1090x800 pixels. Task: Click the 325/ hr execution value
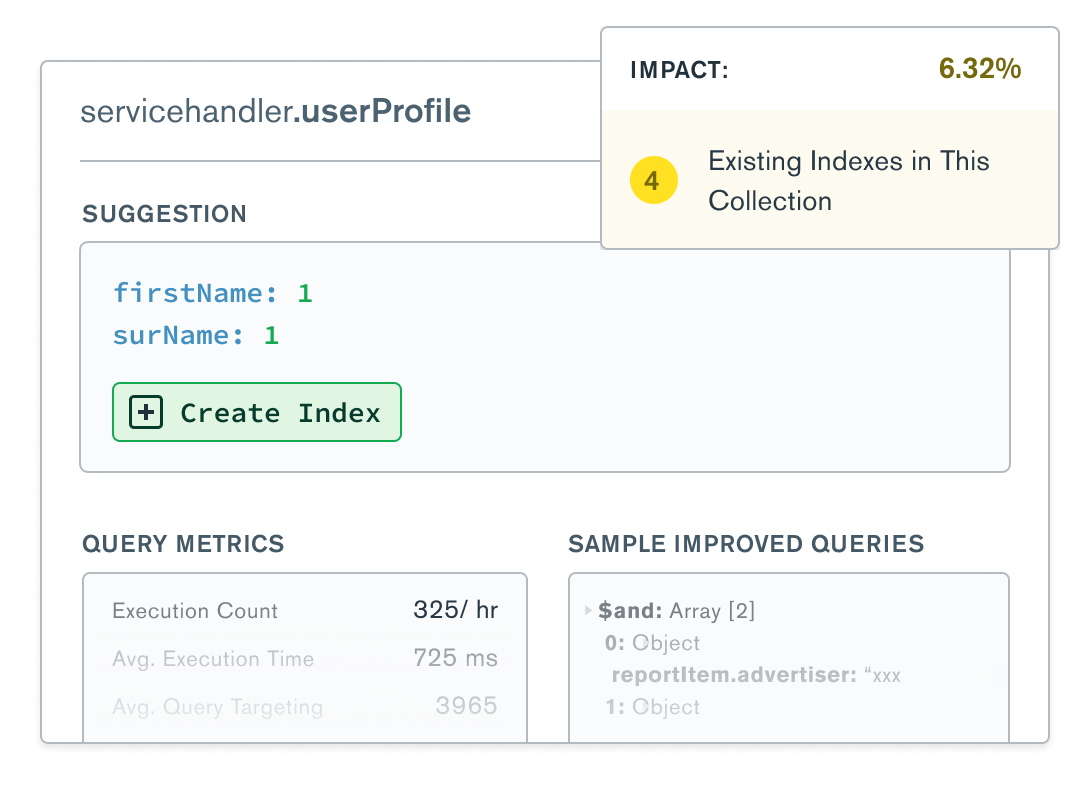tap(455, 610)
